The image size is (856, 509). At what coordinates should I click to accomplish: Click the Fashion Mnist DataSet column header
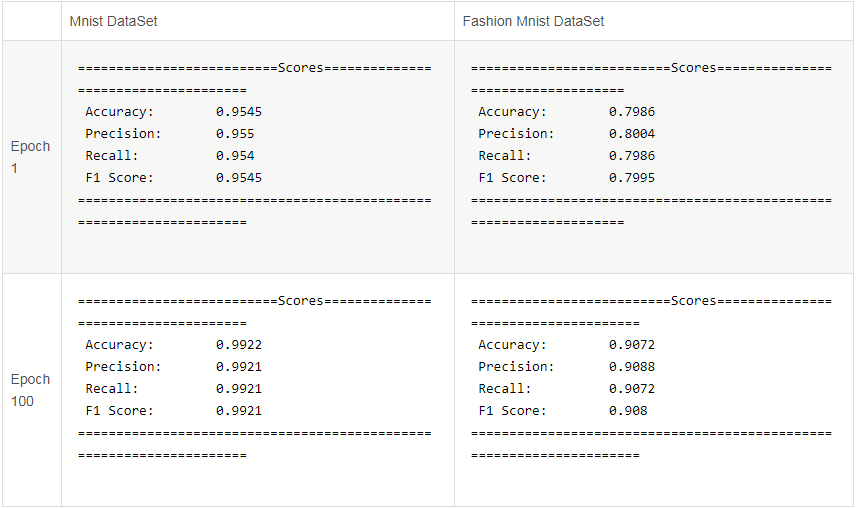[533, 21]
